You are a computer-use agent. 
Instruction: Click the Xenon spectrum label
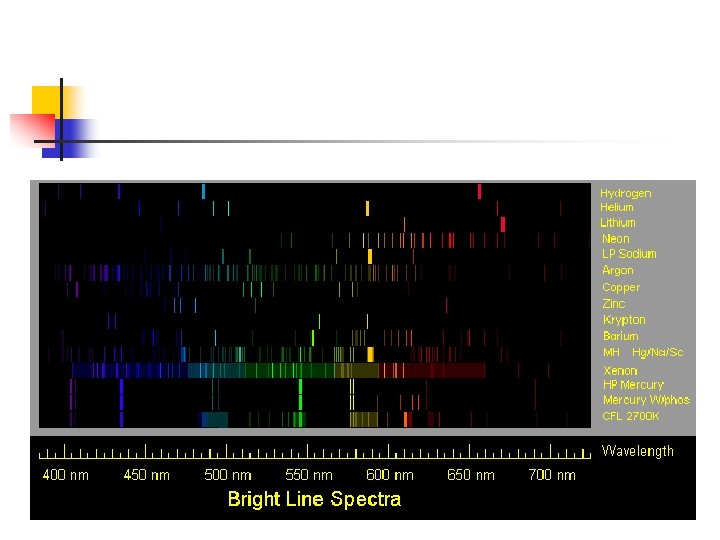coord(620,371)
